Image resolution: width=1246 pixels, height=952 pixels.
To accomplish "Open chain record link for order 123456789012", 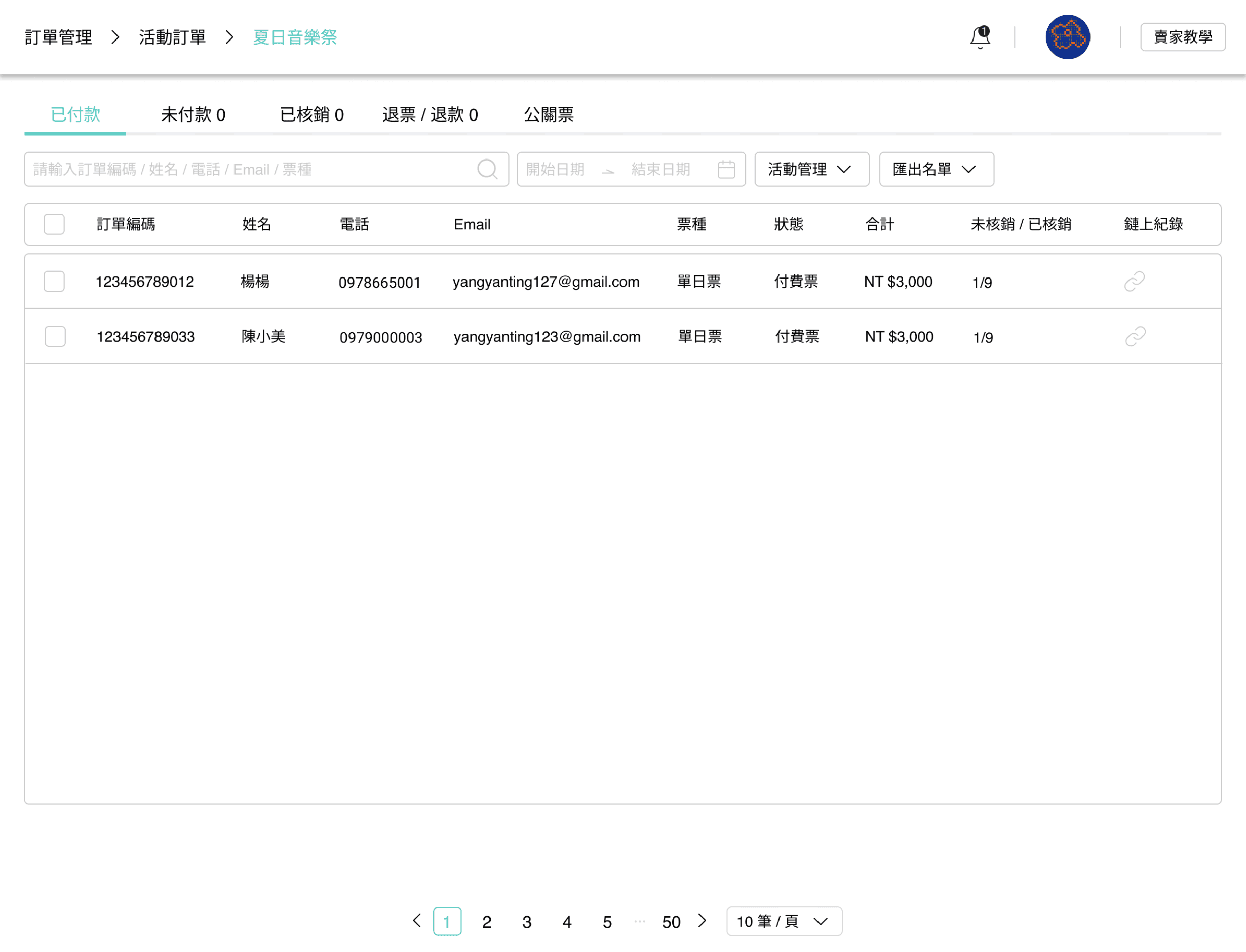I will pos(1134,282).
